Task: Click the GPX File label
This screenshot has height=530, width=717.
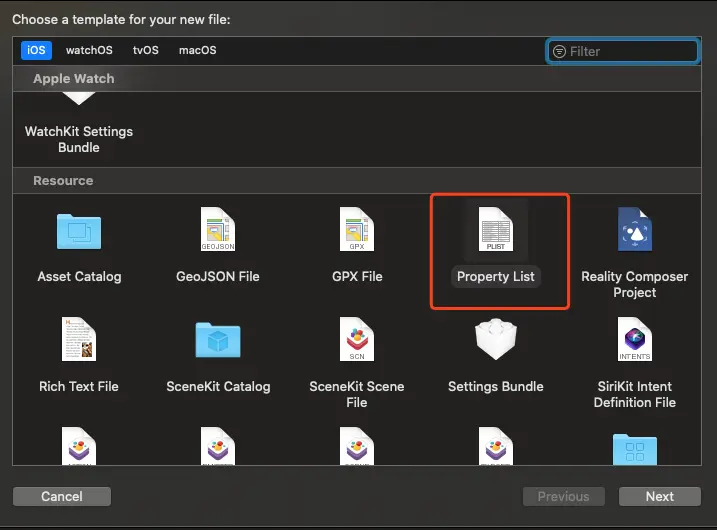Action: [x=357, y=277]
